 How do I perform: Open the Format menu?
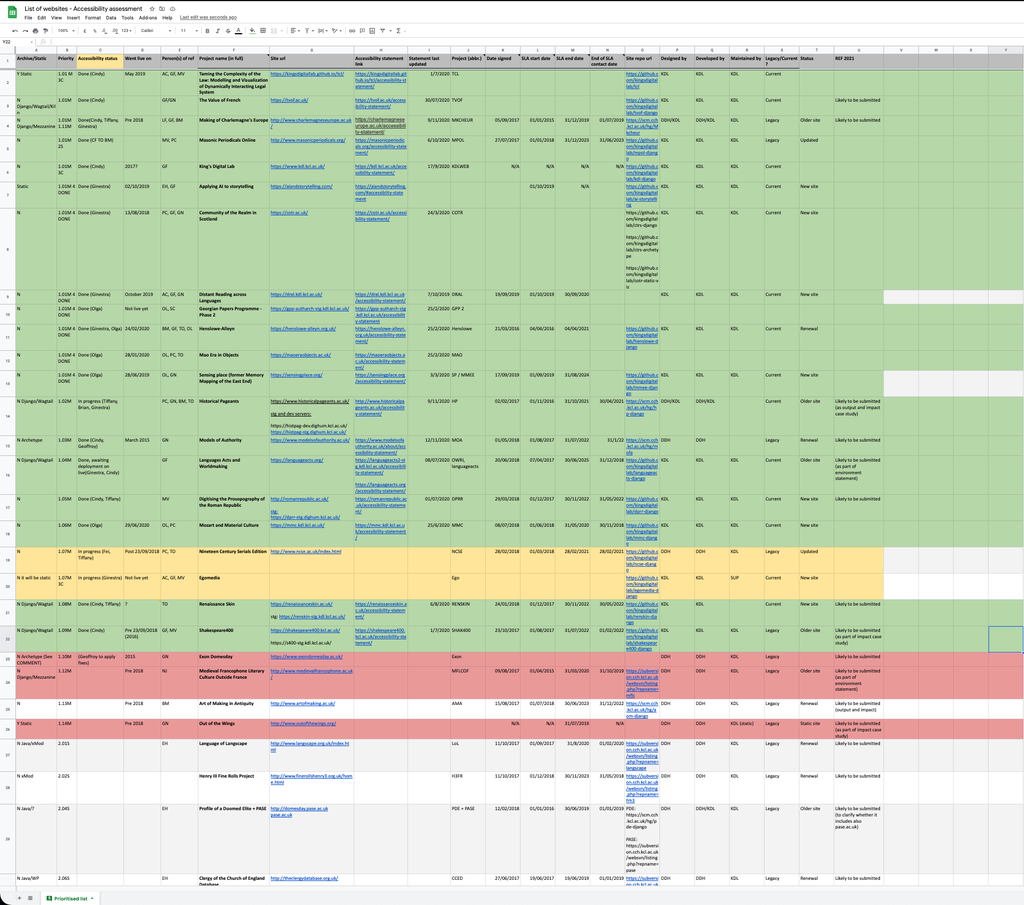[93, 17]
